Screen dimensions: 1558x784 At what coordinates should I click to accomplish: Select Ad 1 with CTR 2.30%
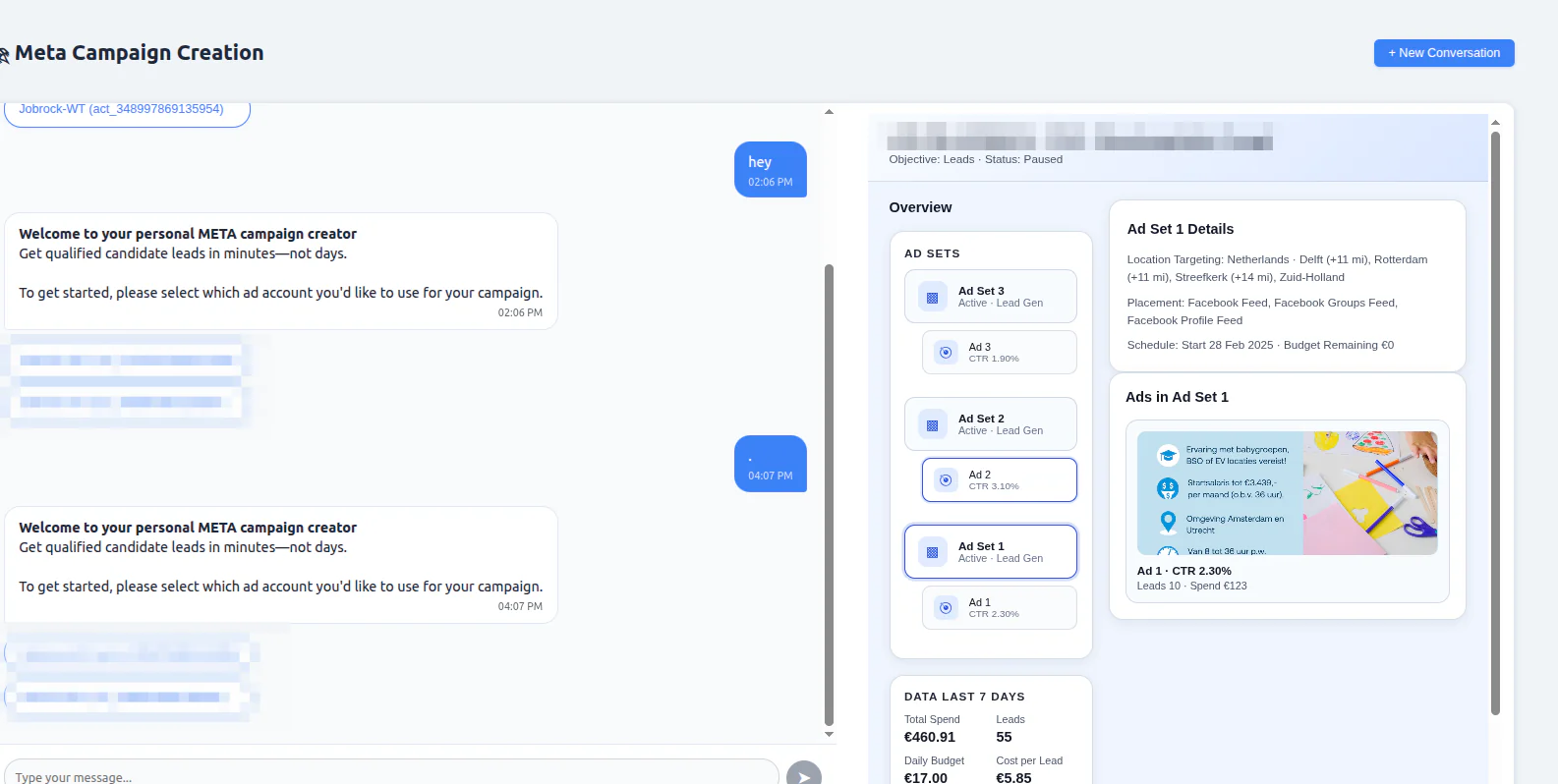pyautogui.click(x=999, y=608)
